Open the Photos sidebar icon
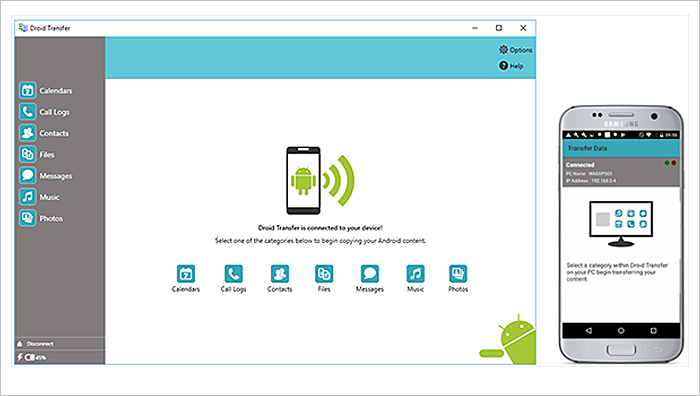Screen dimensions: 700x396 [28, 218]
